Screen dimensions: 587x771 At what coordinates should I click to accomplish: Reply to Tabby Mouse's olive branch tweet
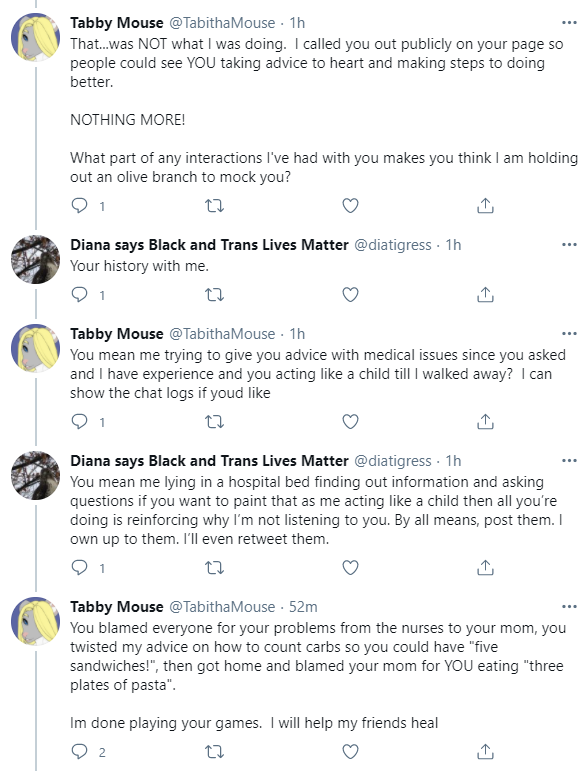pyautogui.click(x=80, y=206)
